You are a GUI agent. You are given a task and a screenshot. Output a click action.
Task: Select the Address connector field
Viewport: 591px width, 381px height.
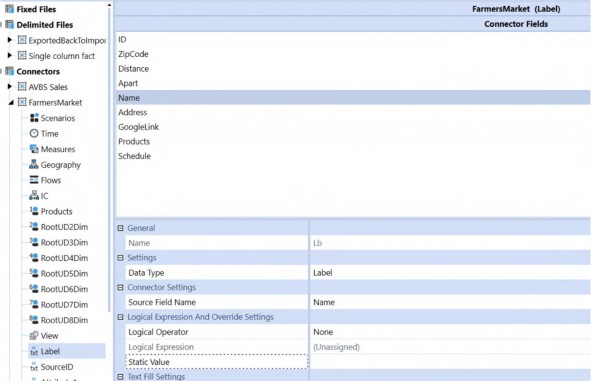(353, 112)
